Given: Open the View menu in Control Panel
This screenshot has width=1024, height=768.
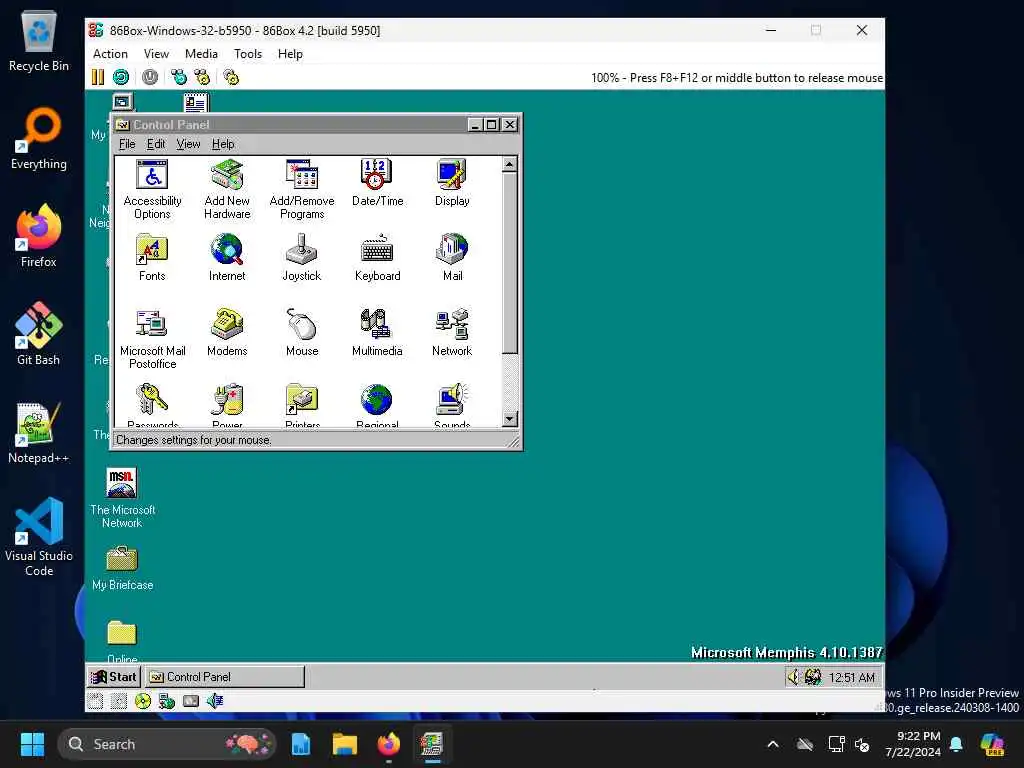Looking at the screenshot, I should pyautogui.click(x=188, y=144).
